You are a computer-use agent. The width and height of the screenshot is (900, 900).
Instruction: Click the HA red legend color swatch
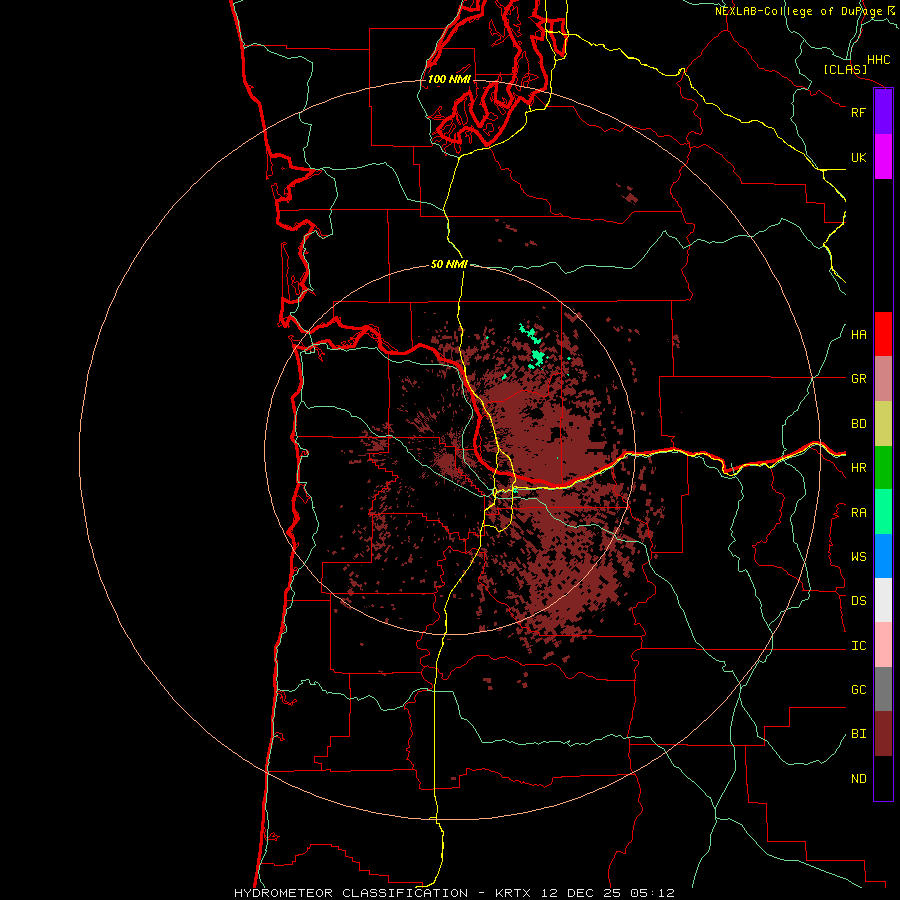click(x=883, y=334)
